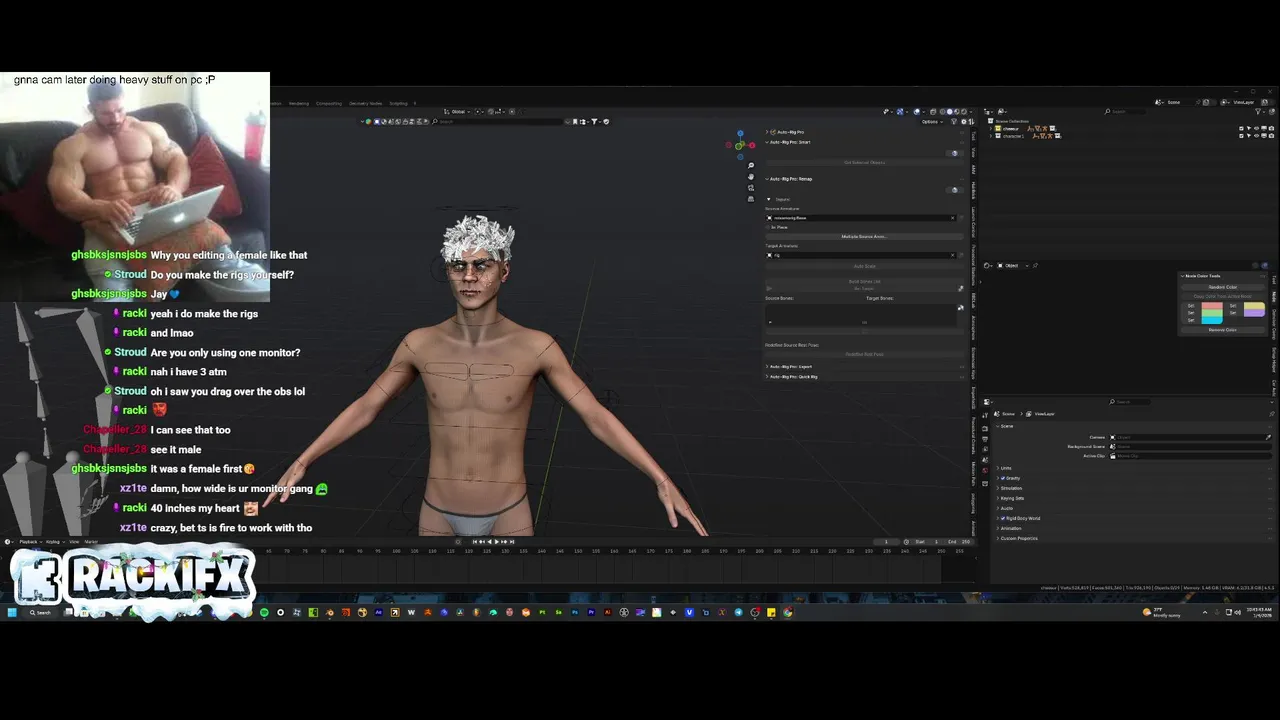
Task: Collapse the Auto-Rig Pro: Smart panel
Action: (767, 142)
